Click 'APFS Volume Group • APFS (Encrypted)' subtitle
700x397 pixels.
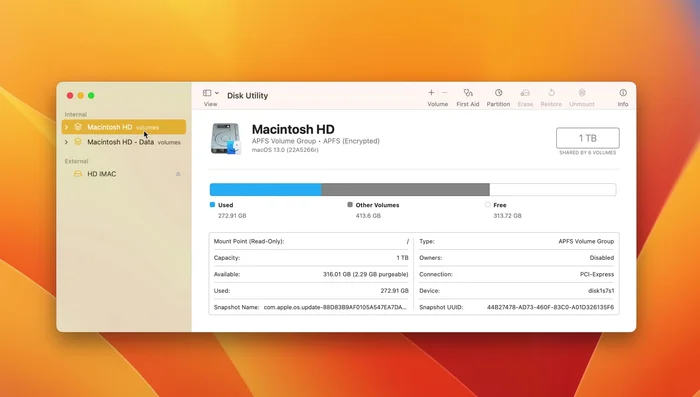tap(316, 141)
